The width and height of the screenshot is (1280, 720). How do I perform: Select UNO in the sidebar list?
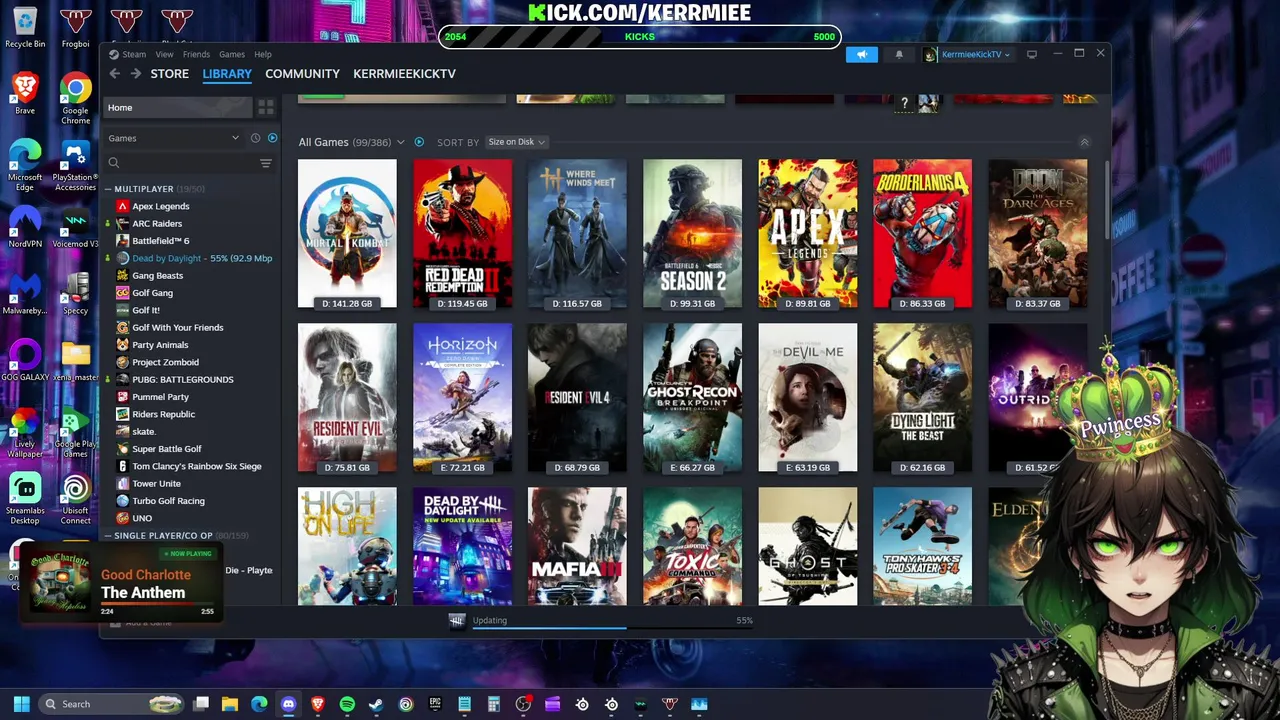point(141,518)
